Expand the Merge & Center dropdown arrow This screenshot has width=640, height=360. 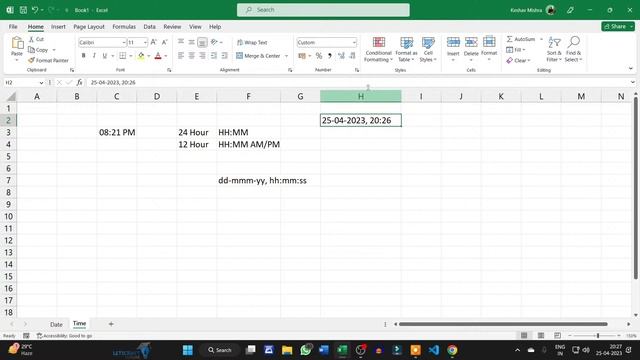287,56
